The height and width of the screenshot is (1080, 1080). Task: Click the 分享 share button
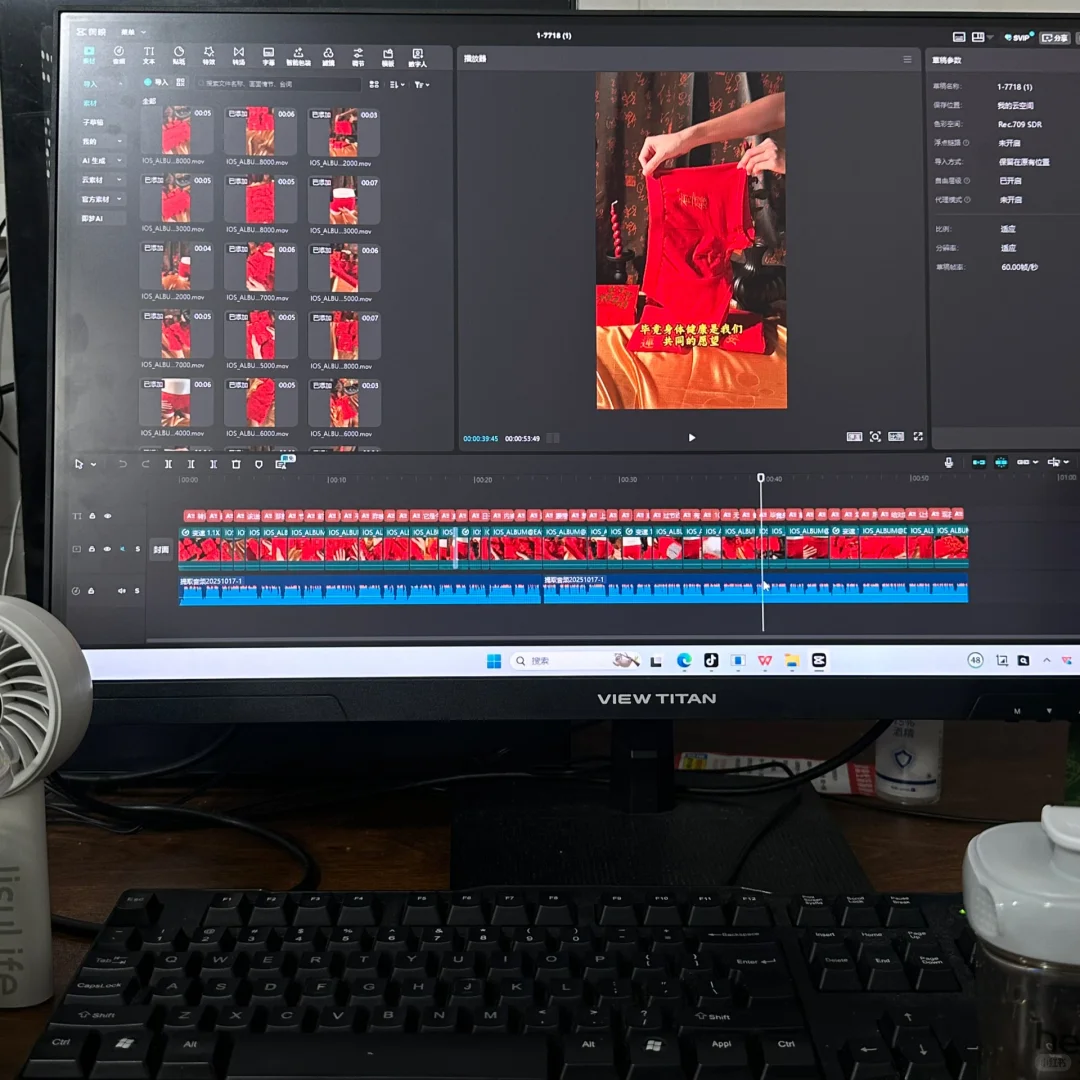1055,38
